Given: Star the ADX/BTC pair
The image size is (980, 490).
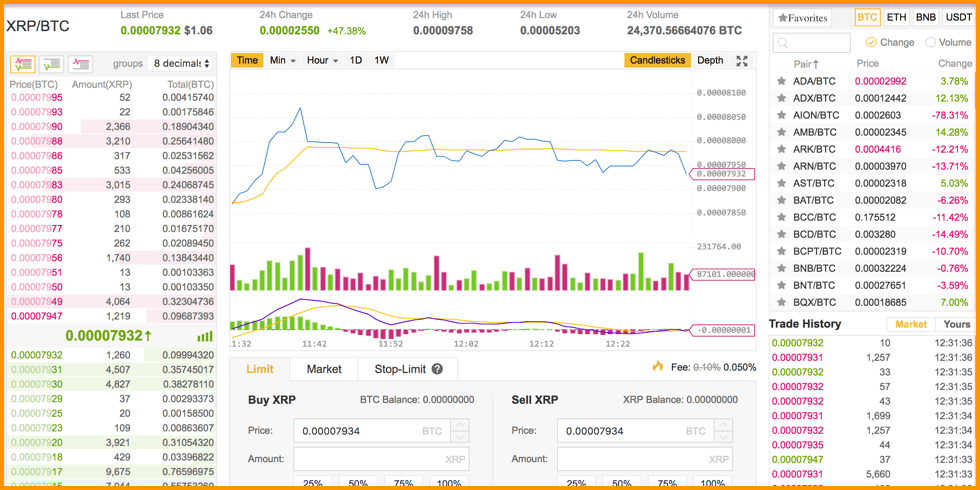Looking at the screenshot, I should tap(781, 98).
